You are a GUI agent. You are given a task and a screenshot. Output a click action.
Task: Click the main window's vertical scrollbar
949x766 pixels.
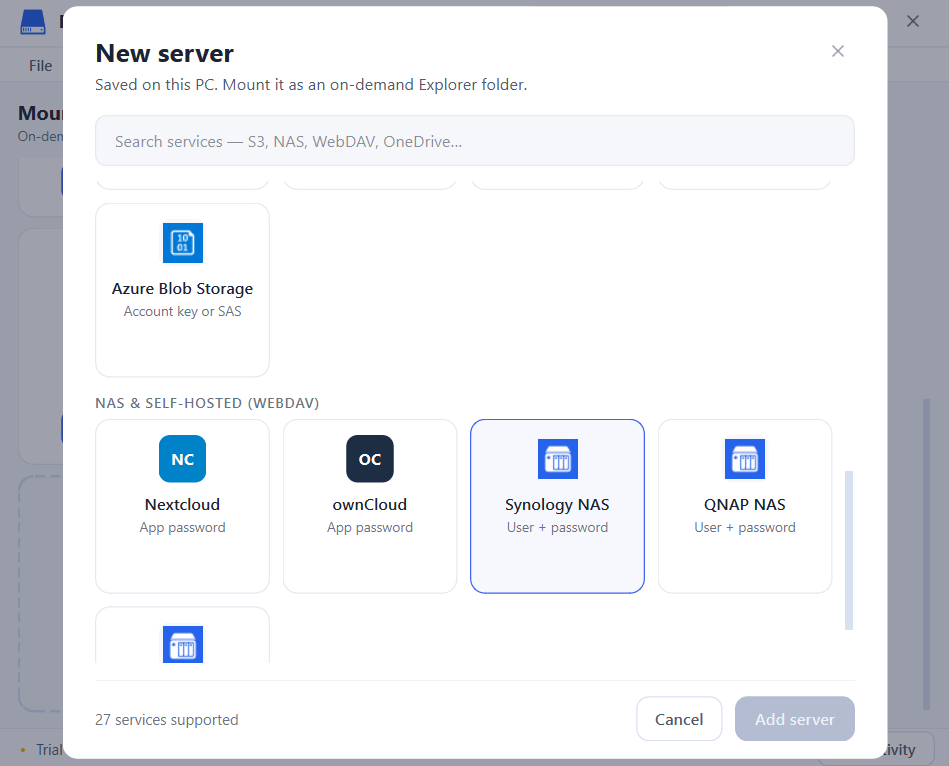click(x=926, y=554)
